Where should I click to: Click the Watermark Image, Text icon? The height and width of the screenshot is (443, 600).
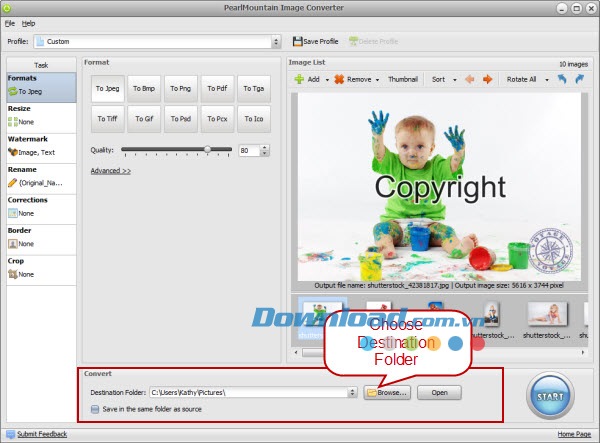[x=13, y=152]
